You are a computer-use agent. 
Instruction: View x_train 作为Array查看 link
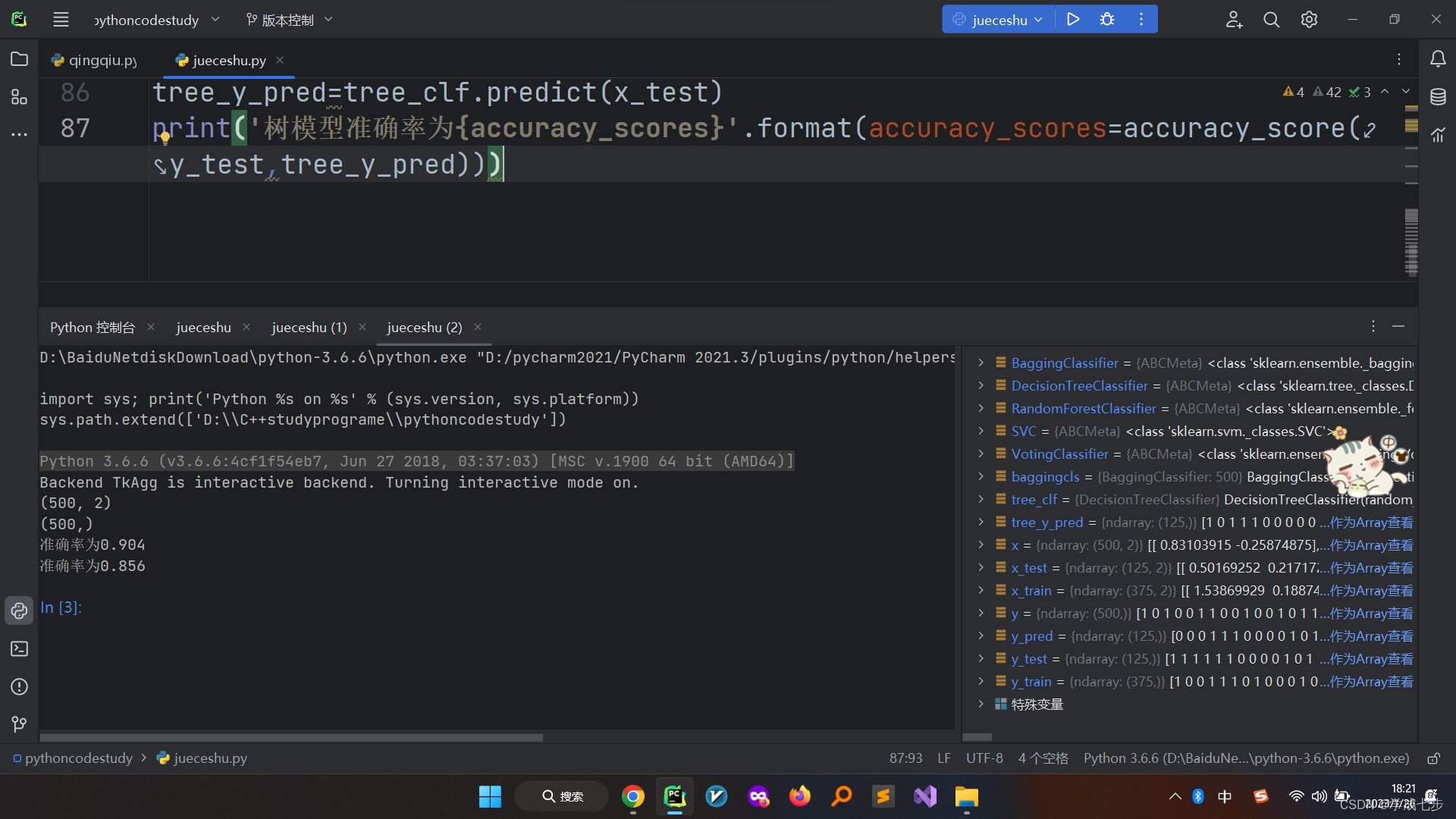pyautogui.click(x=1371, y=591)
